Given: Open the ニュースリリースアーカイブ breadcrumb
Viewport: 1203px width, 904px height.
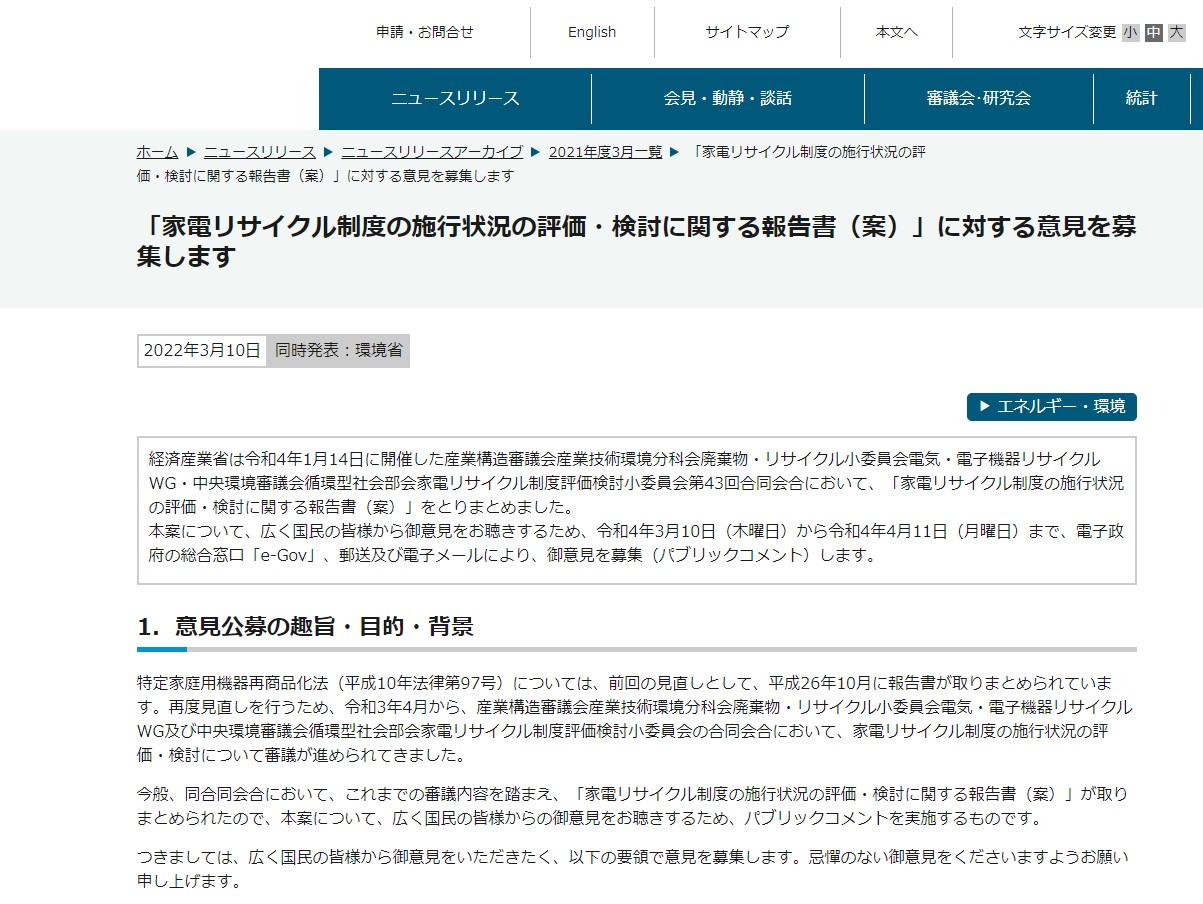Looking at the screenshot, I should coord(432,152).
